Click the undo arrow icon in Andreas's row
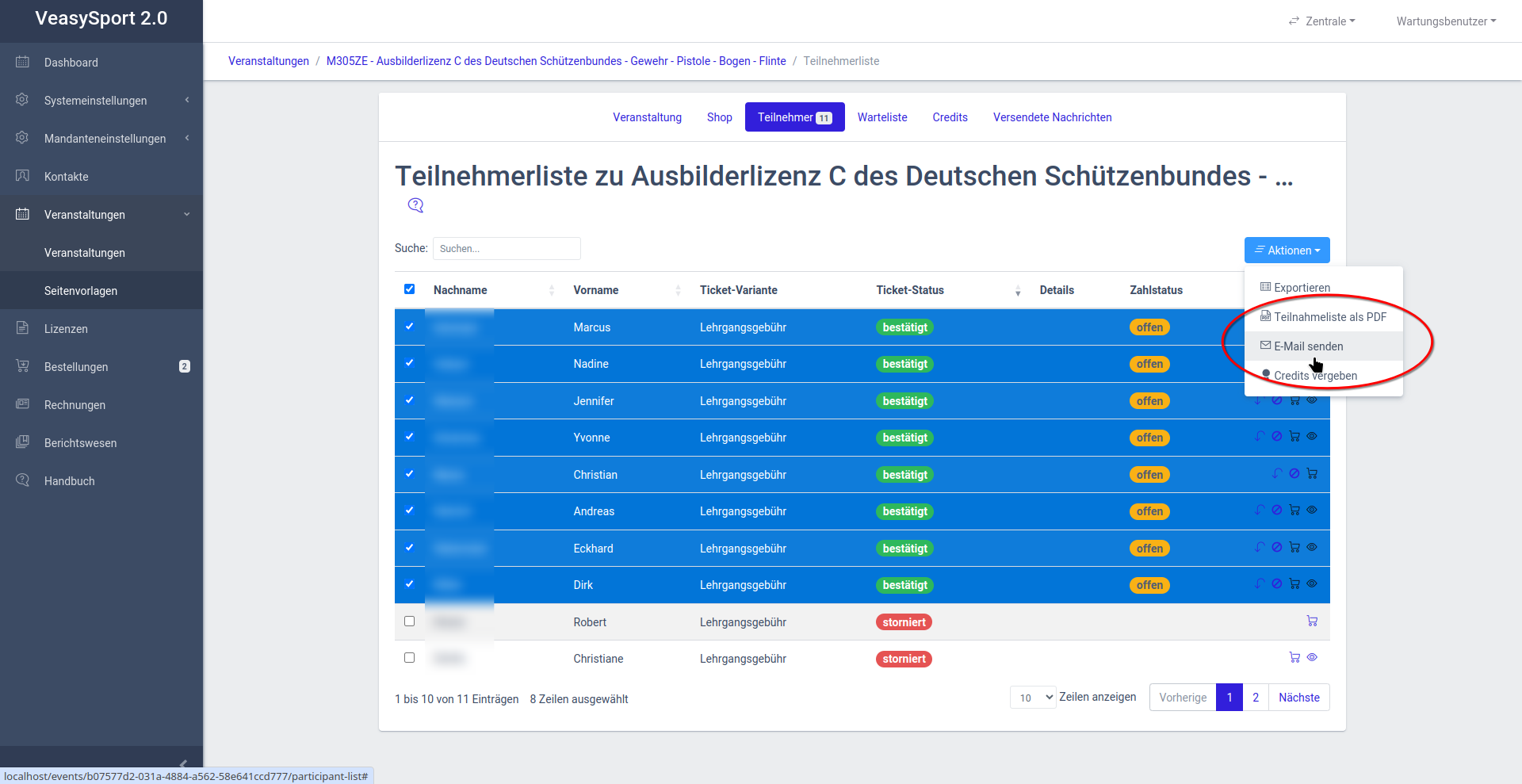The width and height of the screenshot is (1522, 784). [1260, 511]
